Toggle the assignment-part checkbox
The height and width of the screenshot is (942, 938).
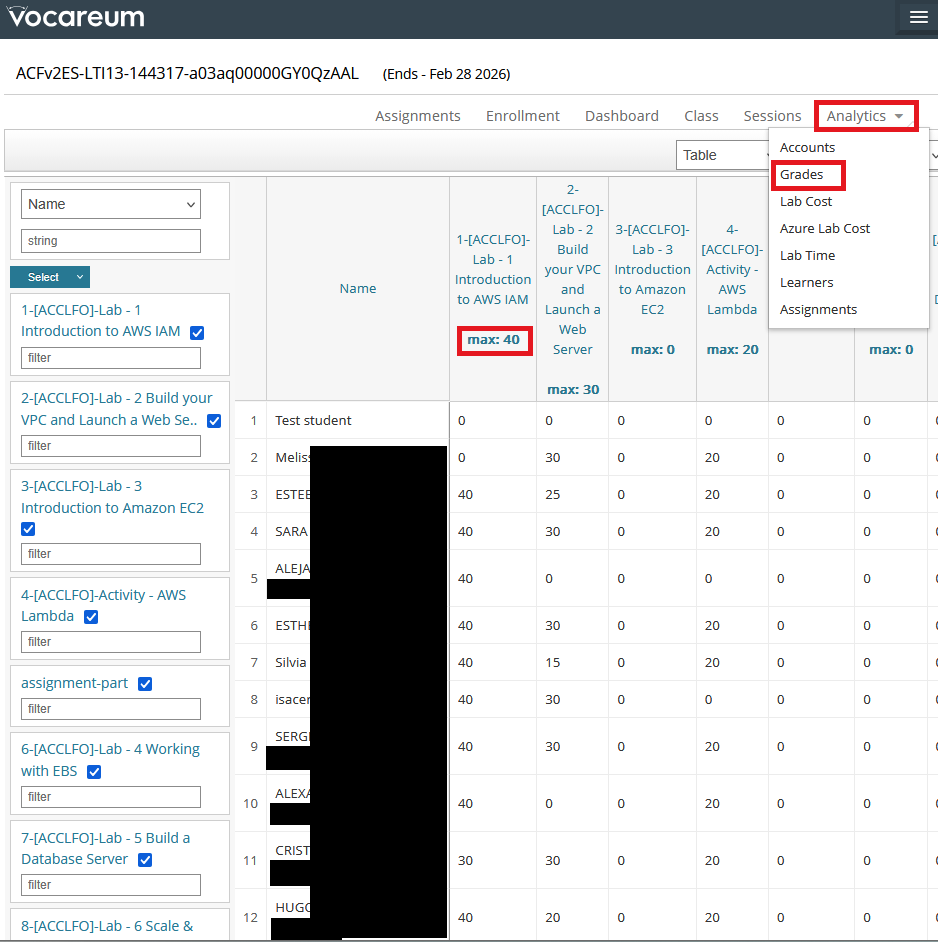pos(145,684)
